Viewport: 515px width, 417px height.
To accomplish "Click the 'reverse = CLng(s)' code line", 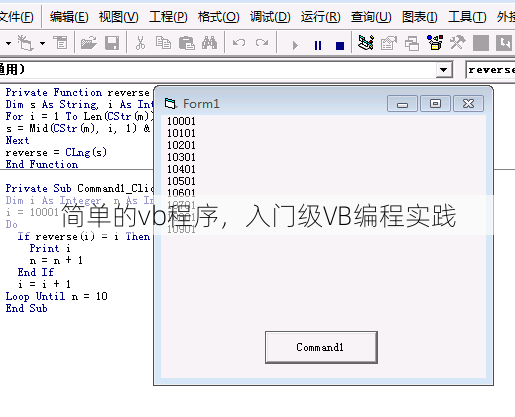I will 56,152.
